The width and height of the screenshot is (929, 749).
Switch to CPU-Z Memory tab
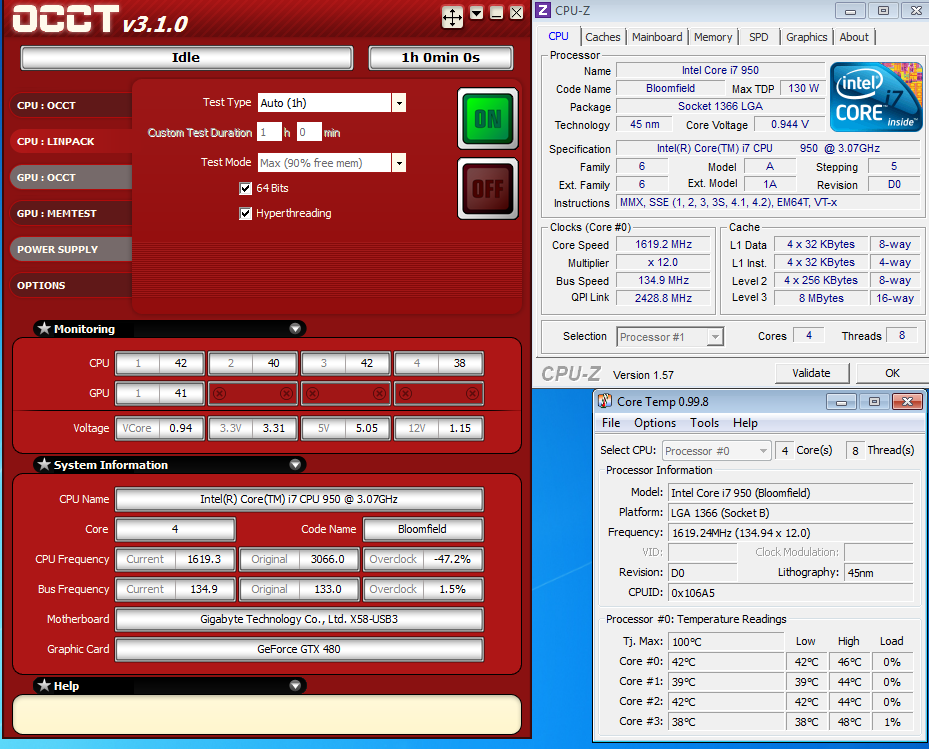(x=713, y=37)
